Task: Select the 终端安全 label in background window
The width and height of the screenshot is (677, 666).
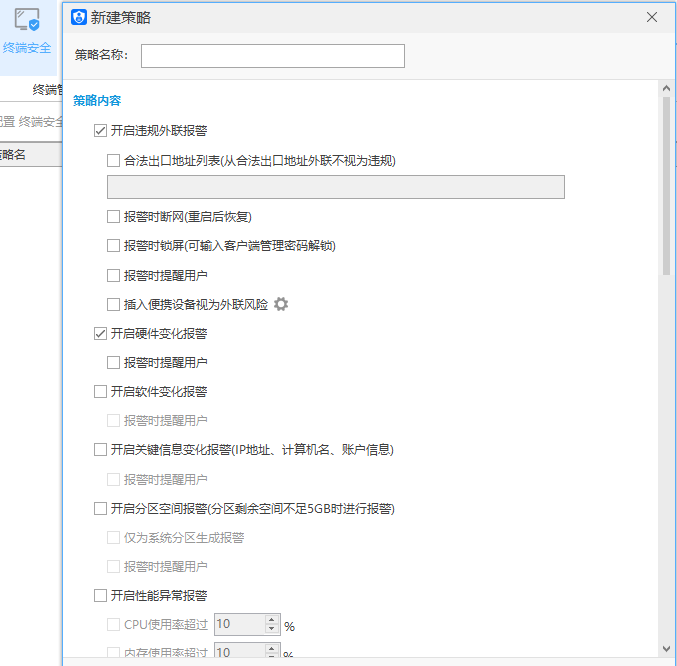Action: pos(27,48)
